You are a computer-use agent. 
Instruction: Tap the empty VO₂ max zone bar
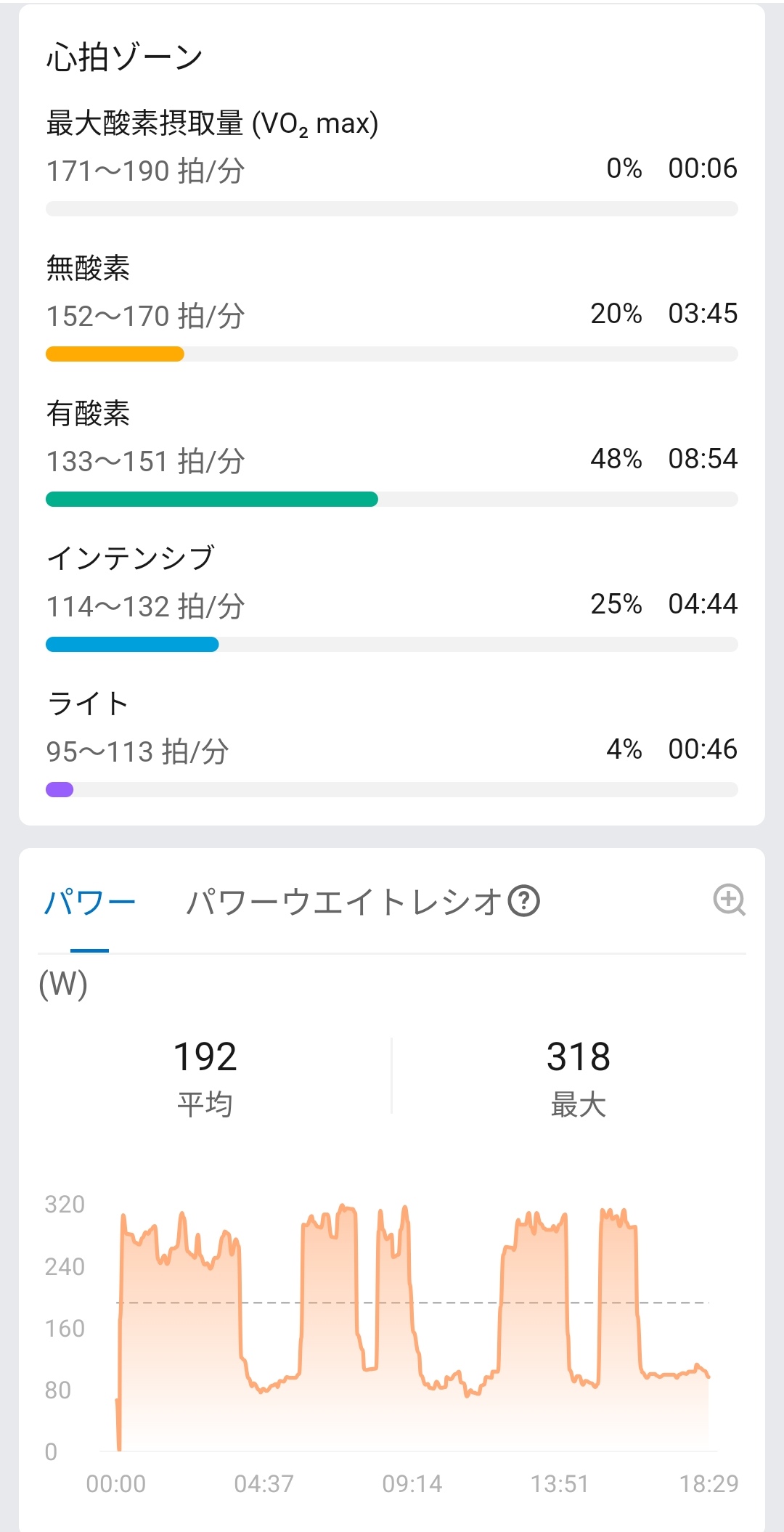391,209
